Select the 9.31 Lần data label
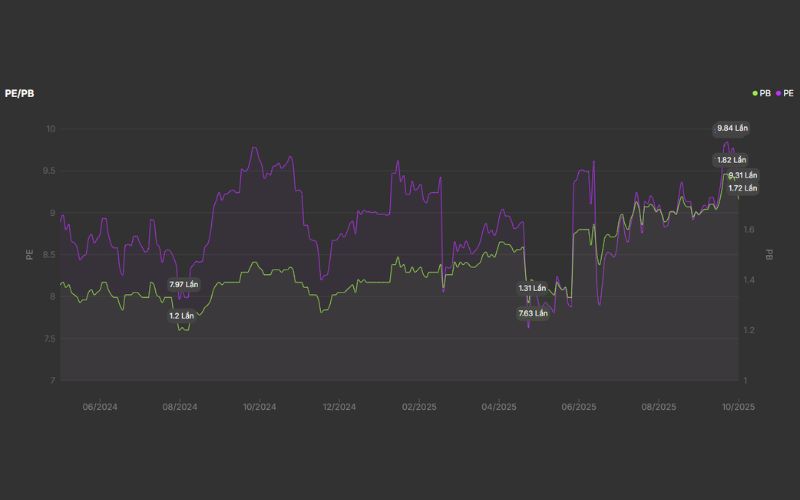This screenshot has width=800, height=500. point(742,175)
